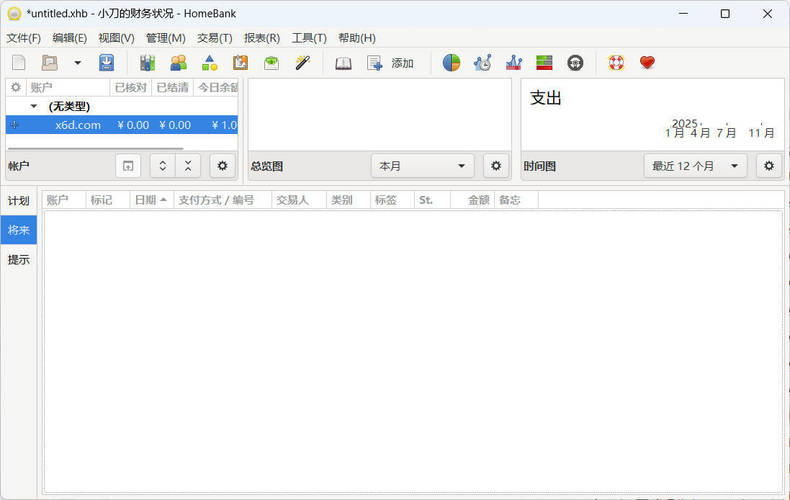
Task: Open the accounts manager icon
Action: click(x=148, y=63)
